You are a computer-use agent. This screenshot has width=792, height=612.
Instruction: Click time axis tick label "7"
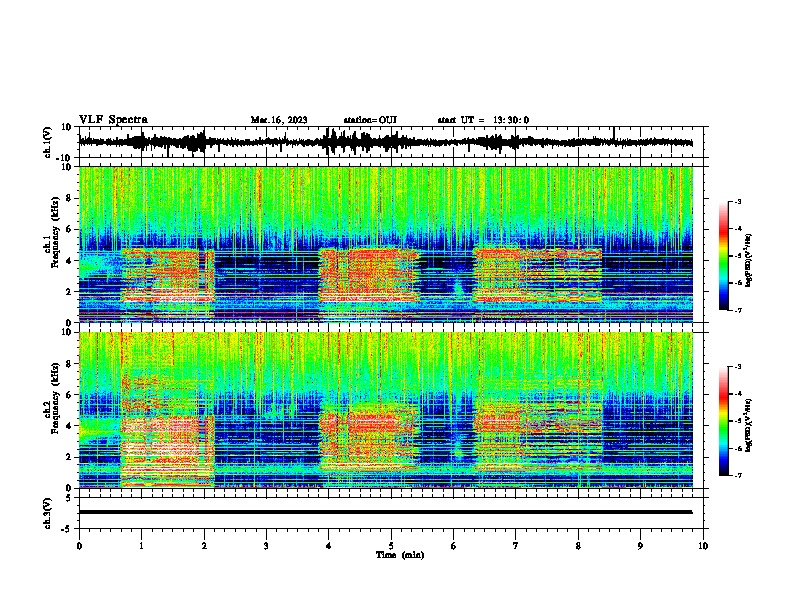(x=516, y=546)
